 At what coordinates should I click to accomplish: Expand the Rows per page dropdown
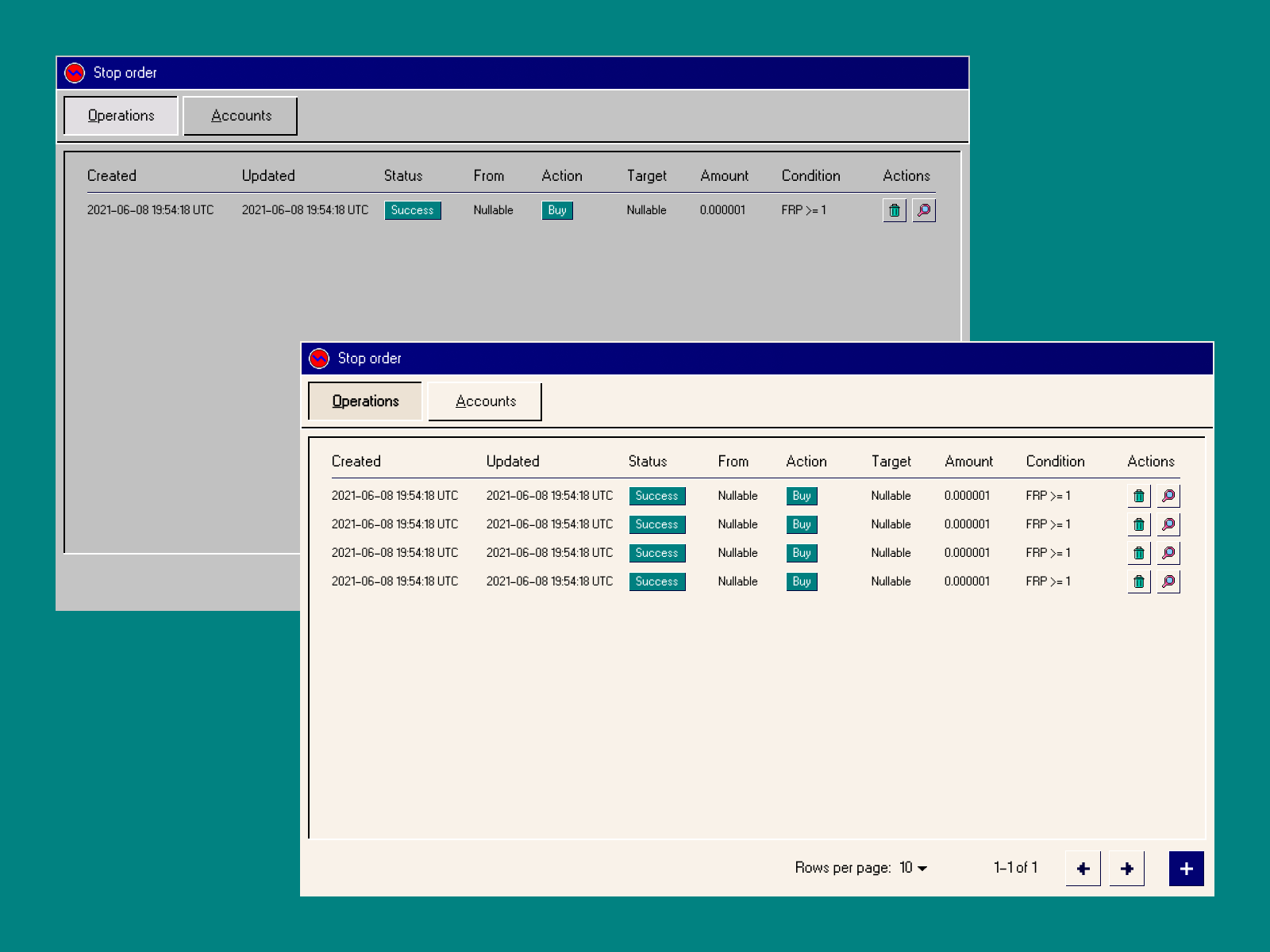tap(914, 868)
